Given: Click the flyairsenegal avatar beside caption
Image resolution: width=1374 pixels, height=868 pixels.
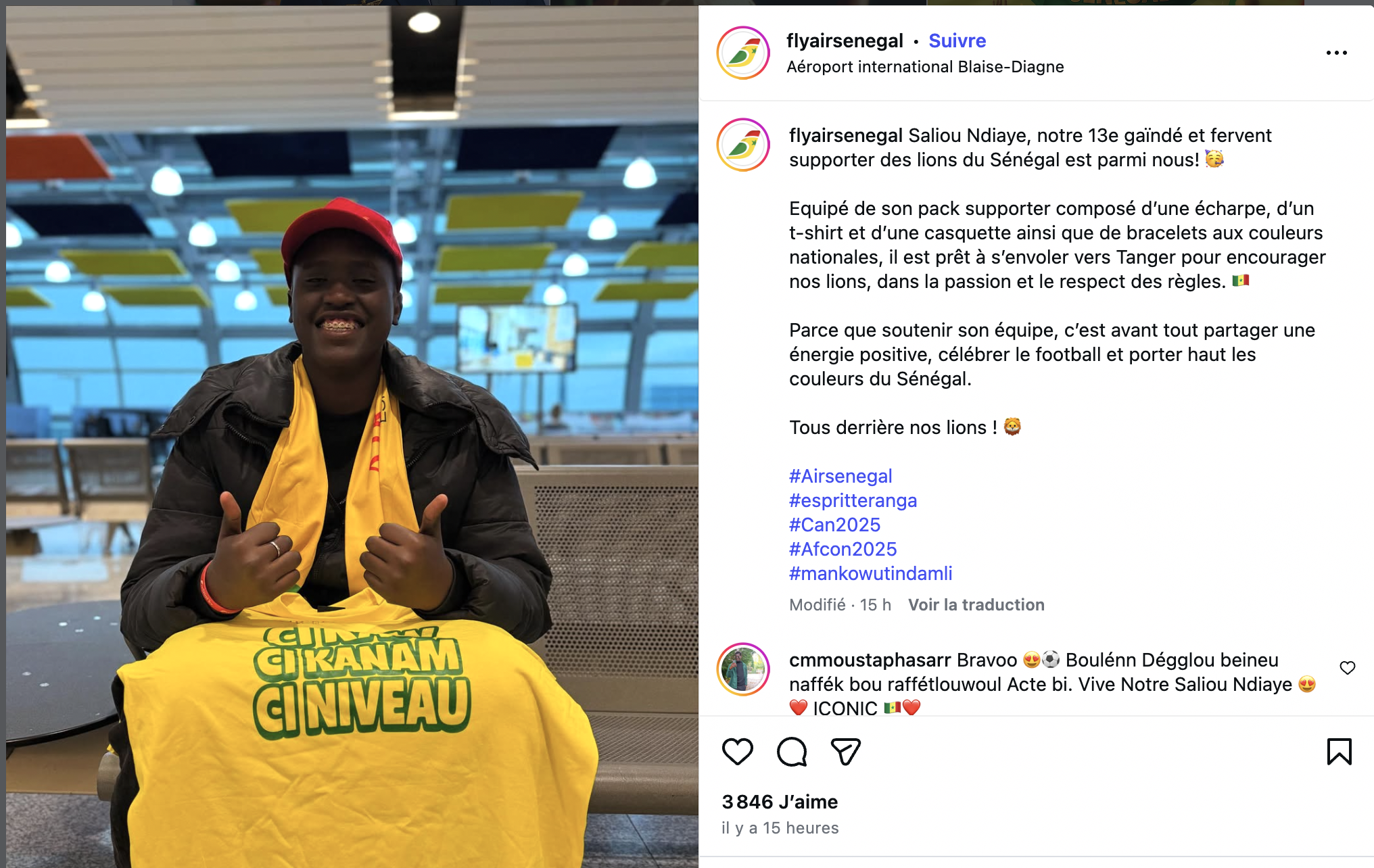Looking at the screenshot, I should (x=743, y=145).
